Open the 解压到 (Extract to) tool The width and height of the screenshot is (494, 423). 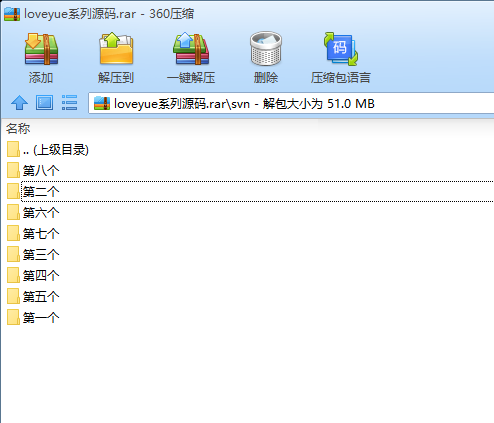(116, 49)
